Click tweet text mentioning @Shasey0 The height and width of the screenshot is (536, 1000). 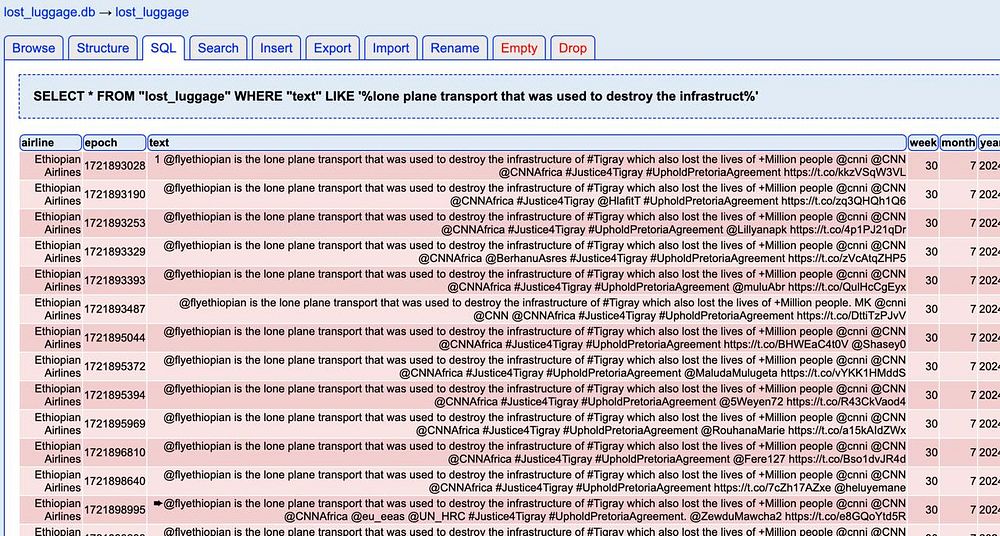[527, 338]
